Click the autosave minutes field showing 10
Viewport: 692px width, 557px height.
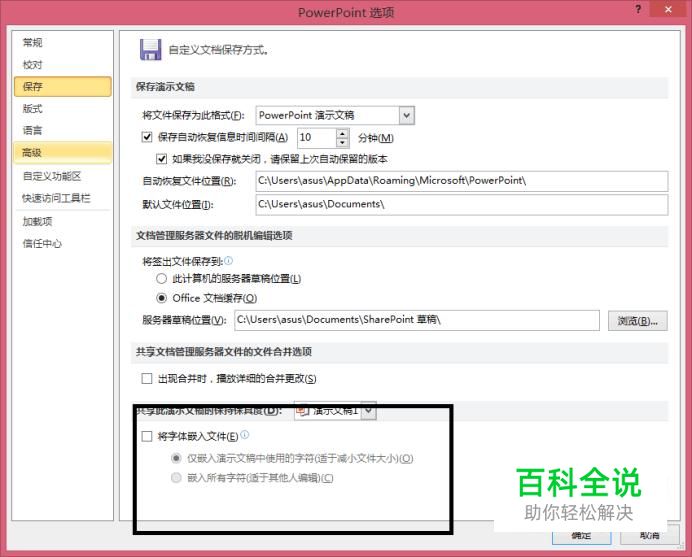click(x=317, y=137)
